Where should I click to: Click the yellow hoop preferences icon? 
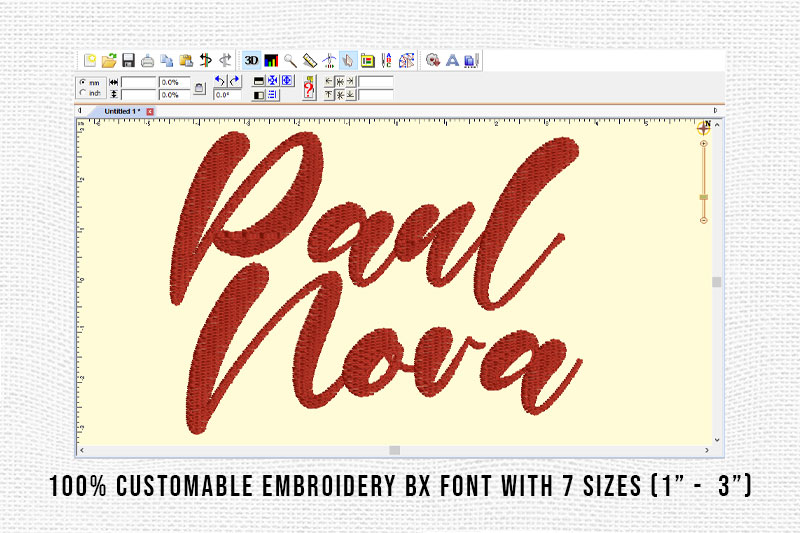[367, 61]
